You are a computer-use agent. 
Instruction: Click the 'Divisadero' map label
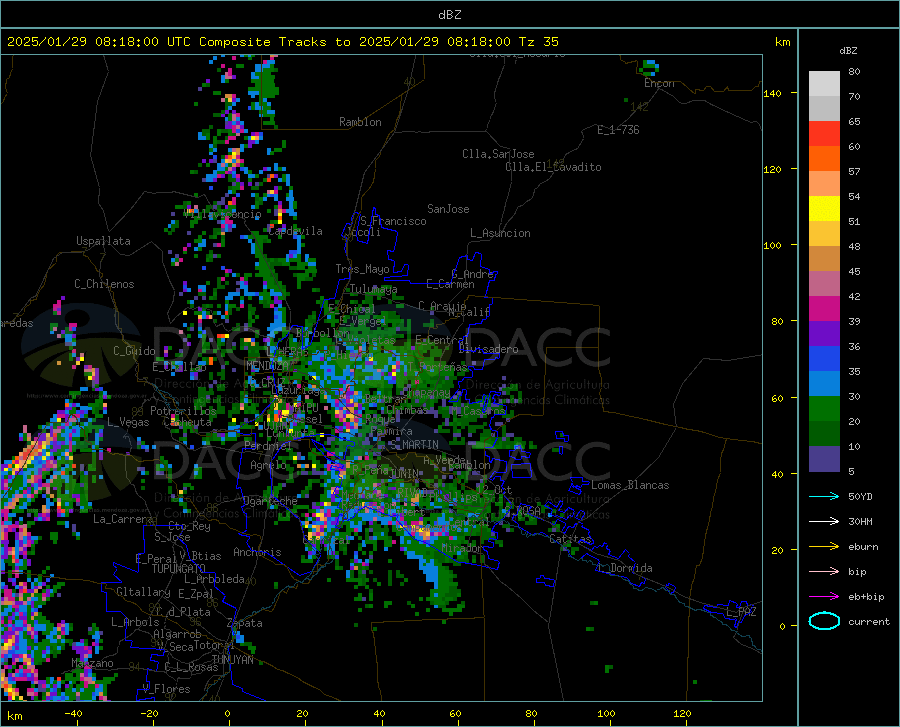coord(488,349)
